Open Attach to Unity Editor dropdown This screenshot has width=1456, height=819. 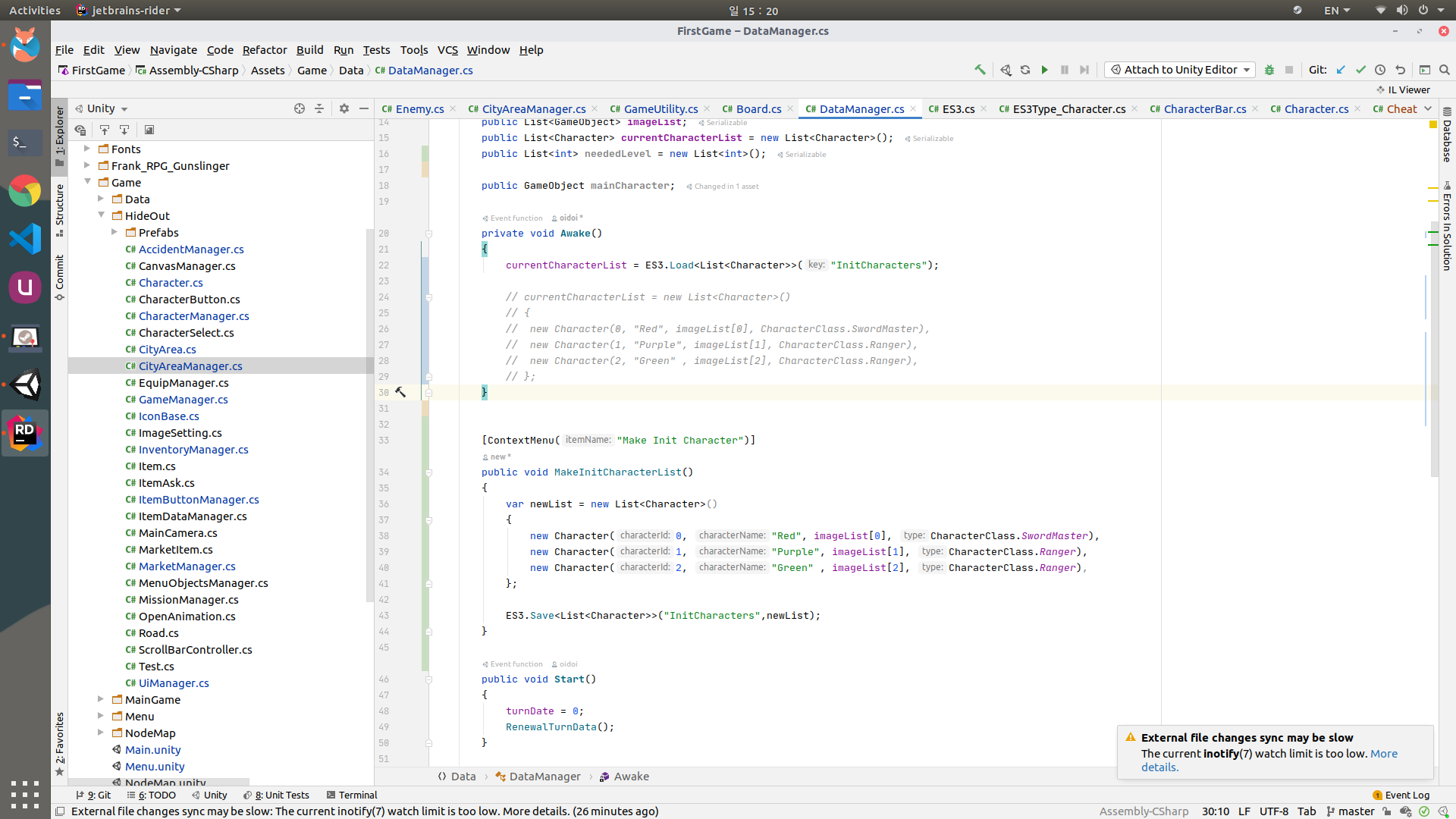(x=1180, y=70)
